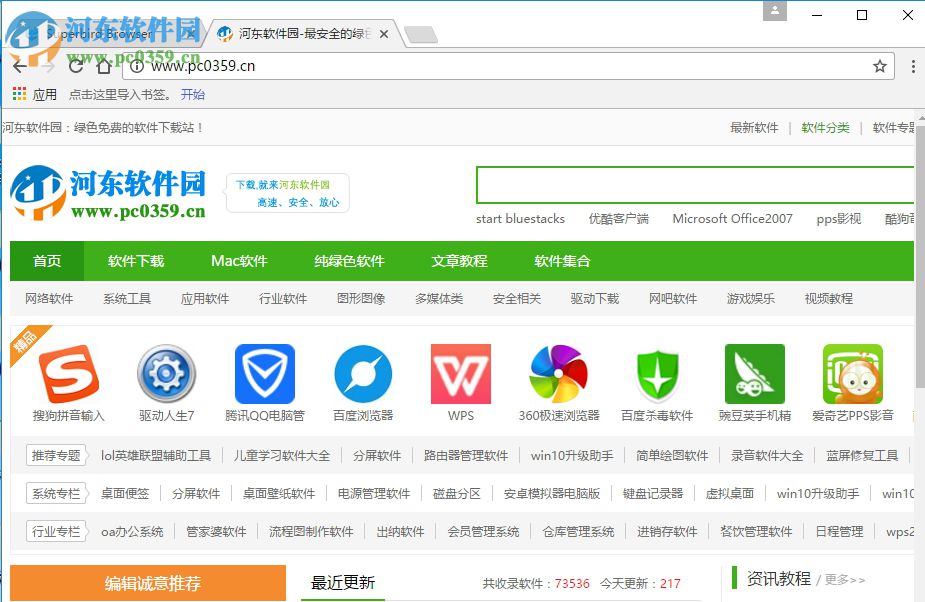The height and width of the screenshot is (602, 925).
Task: Open 豌豆荚手机精 icon
Action: click(x=755, y=374)
